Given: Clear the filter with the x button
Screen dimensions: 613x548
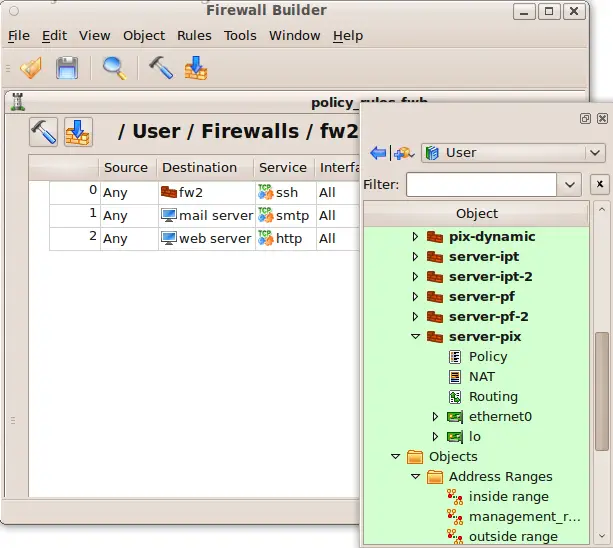Looking at the screenshot, I should click(x=600, y=184).
